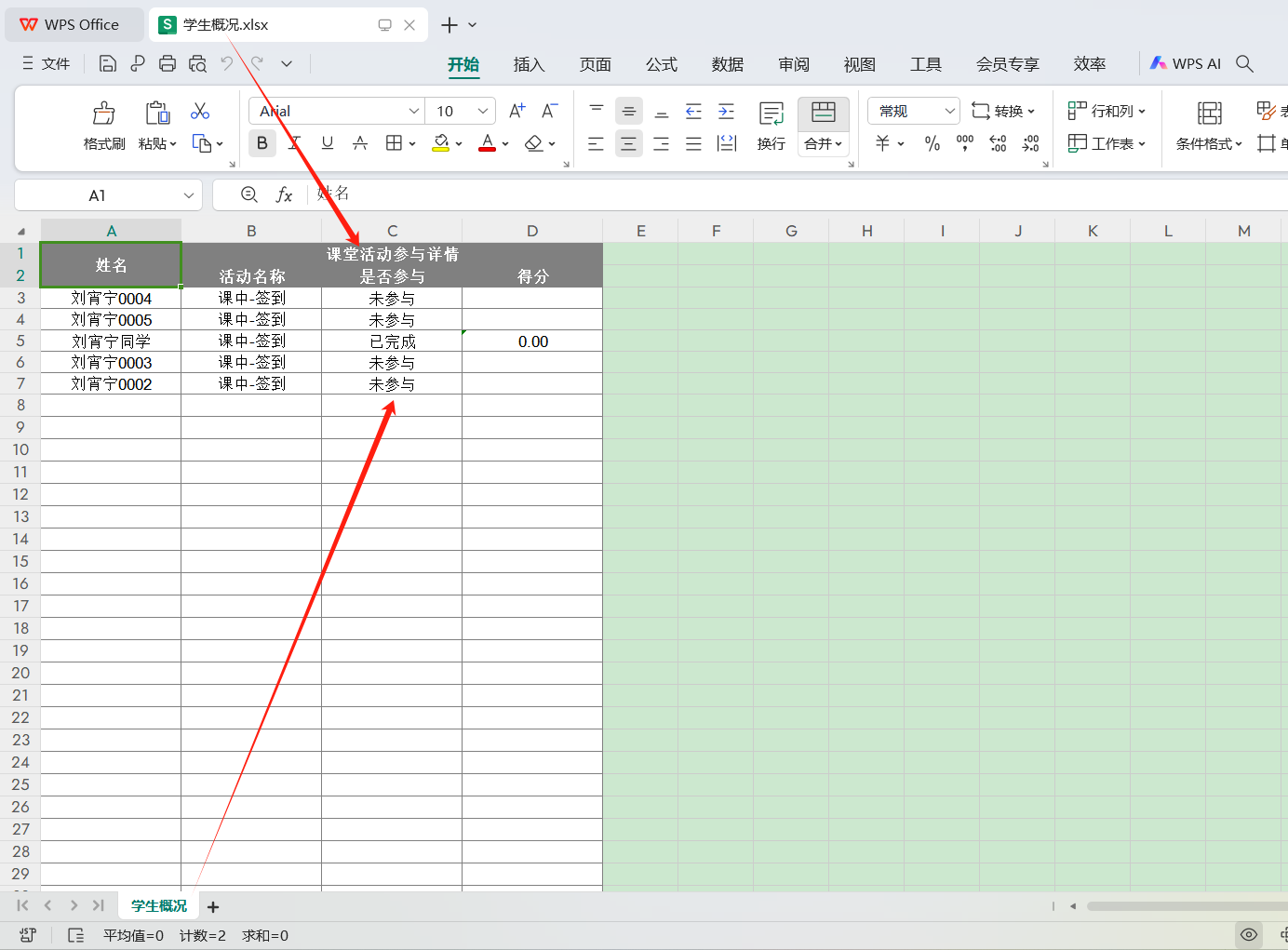Apply the red font color swatch
Screen dimensions: 1288x950
tap(487, 143)
